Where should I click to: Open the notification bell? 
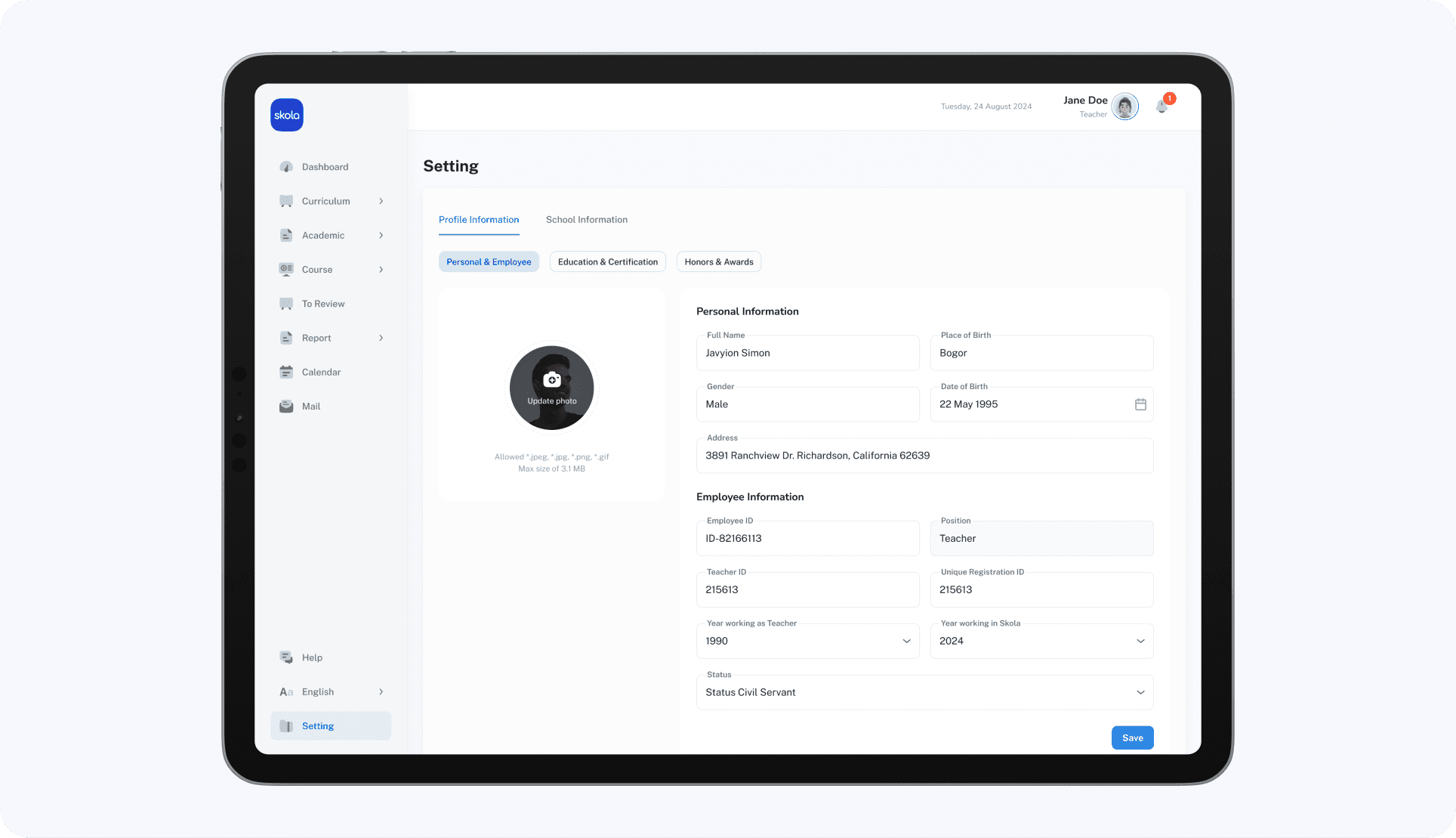pyautogui.click(x=1161, y=107)
